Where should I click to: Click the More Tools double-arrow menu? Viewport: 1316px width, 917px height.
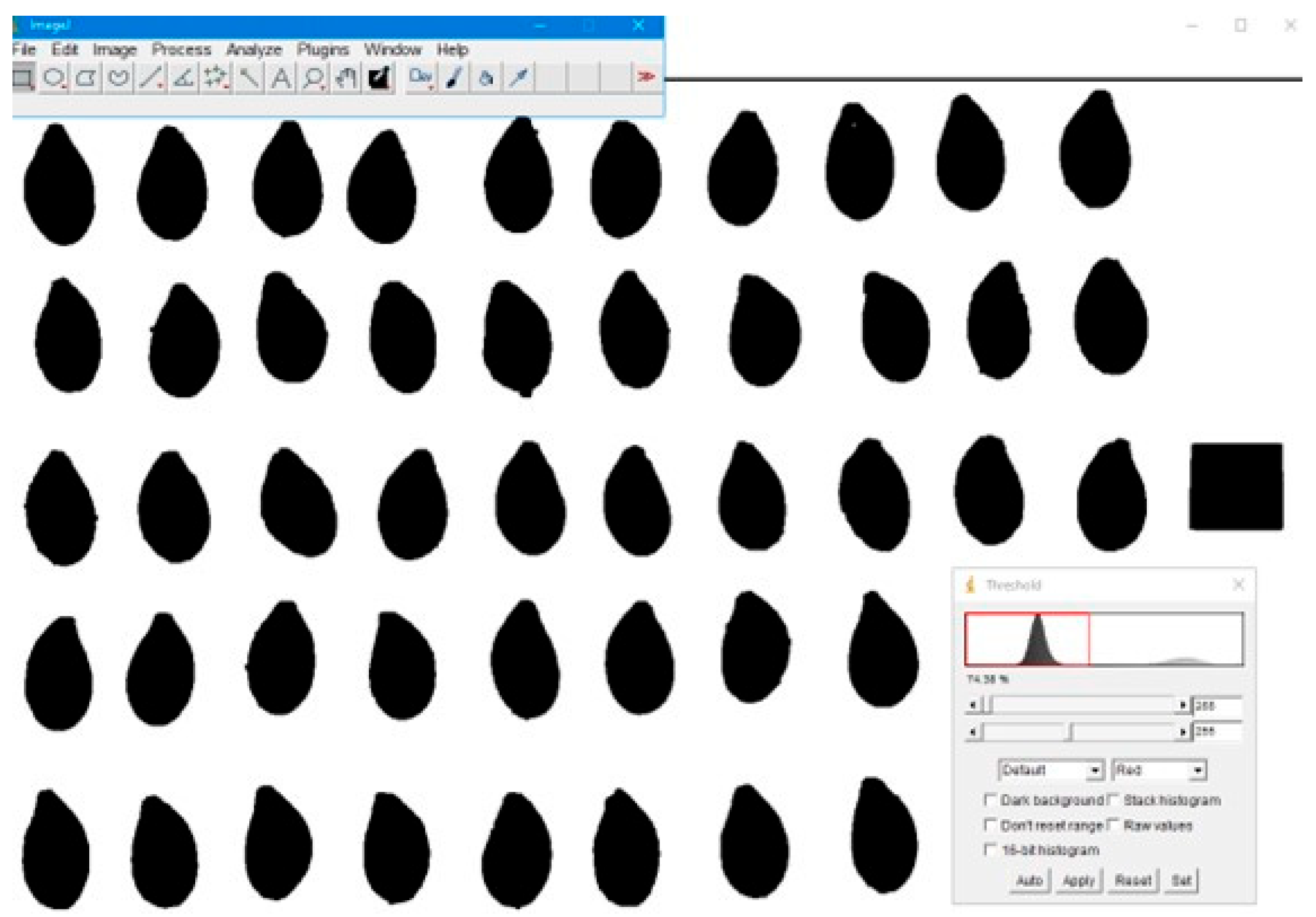645,77
